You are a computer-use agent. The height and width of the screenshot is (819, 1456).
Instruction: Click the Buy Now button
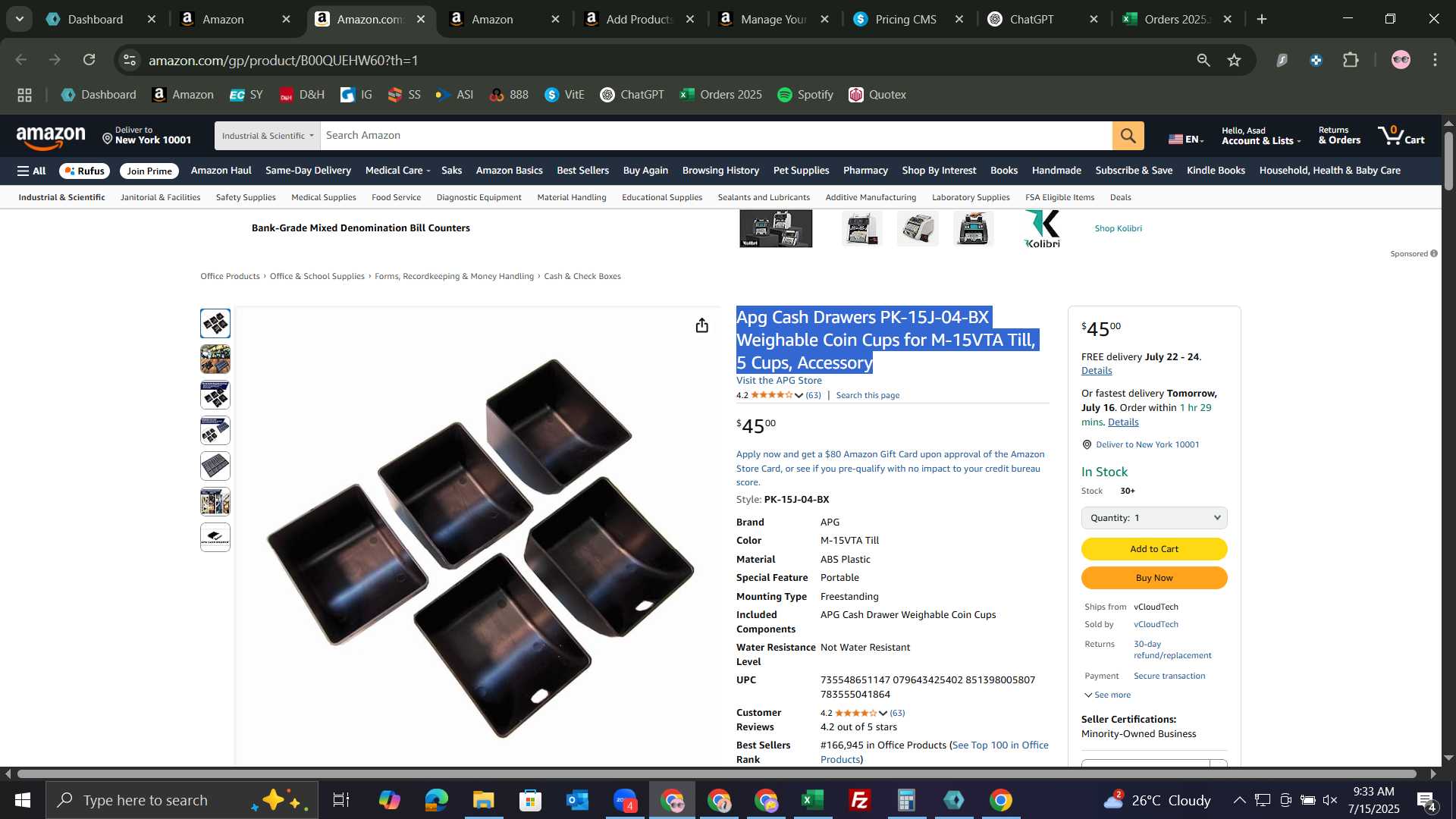pyautogui.click(x=1153, y=578)
